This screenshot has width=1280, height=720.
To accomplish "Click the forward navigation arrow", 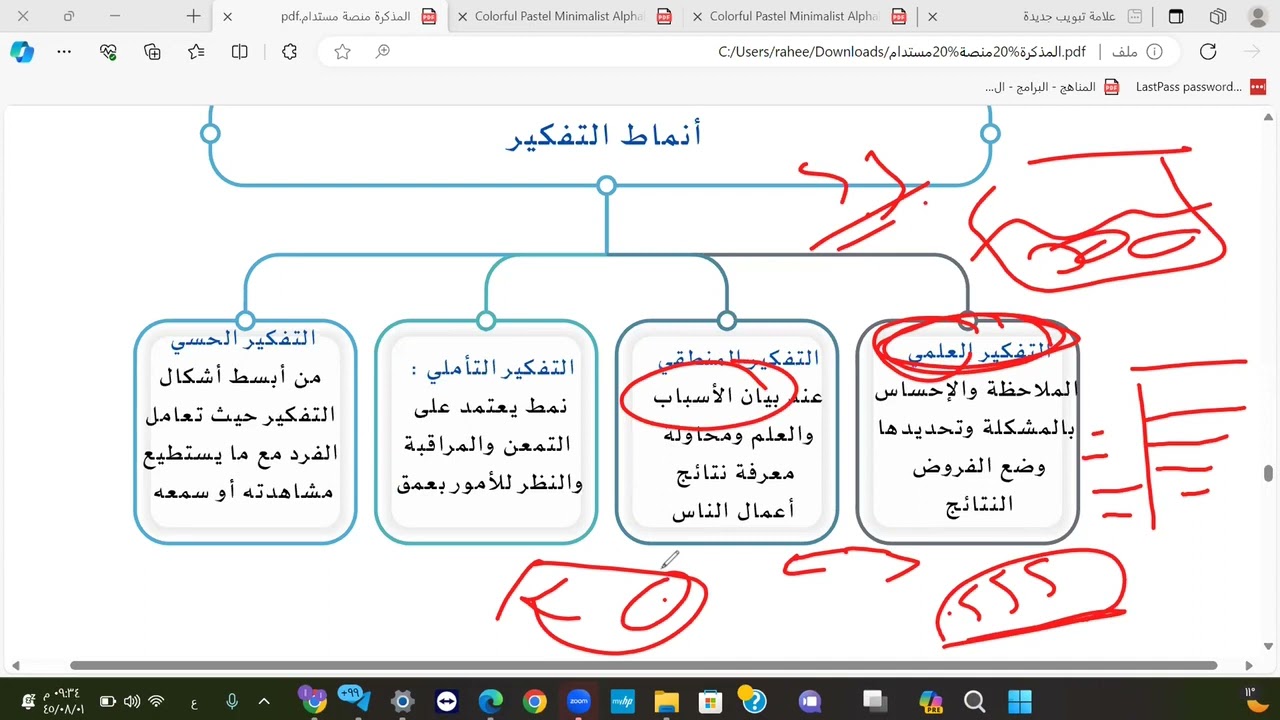I will pos(1252,52).
